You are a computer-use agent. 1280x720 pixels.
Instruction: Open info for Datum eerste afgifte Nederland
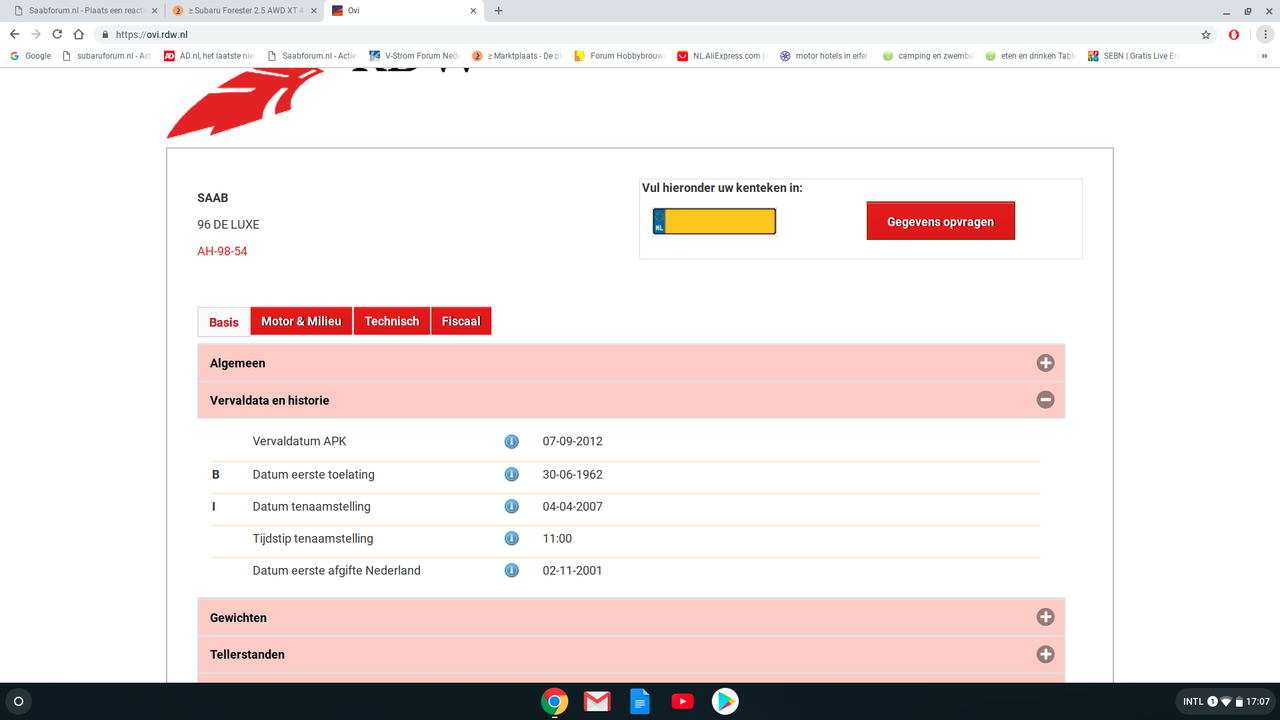(x=511, y=570)
